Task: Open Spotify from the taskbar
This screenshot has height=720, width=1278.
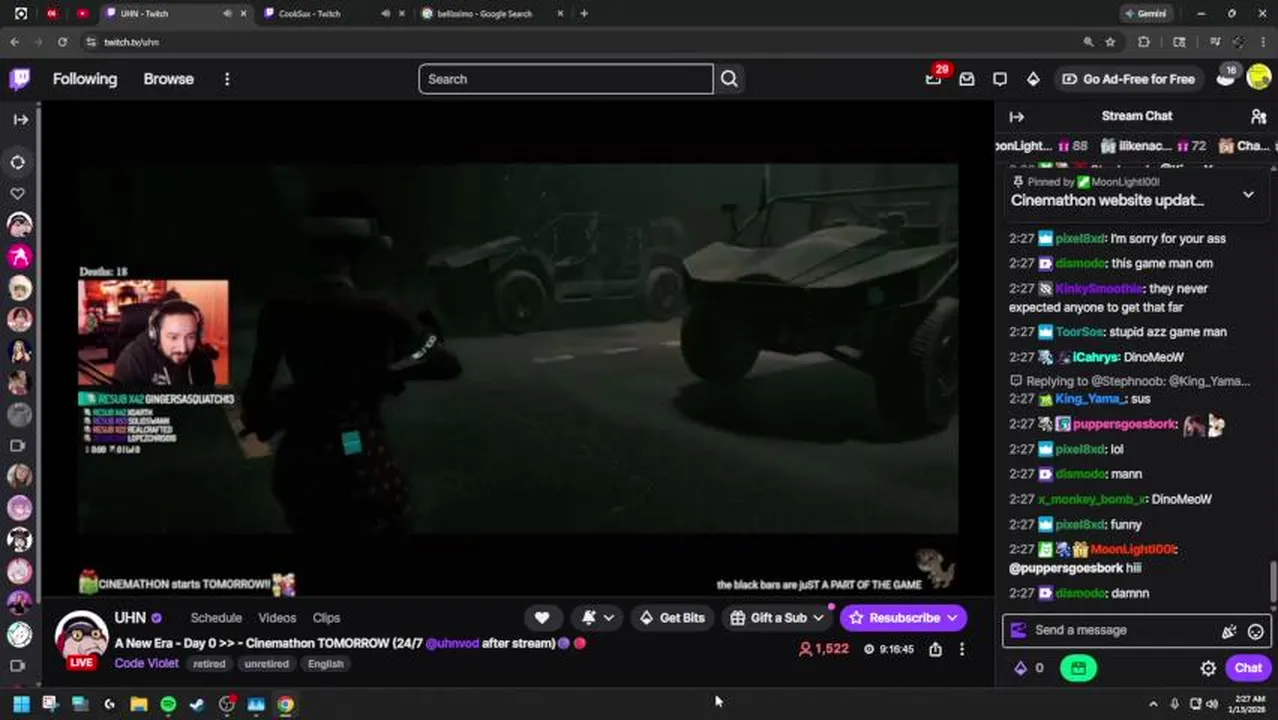Action: point(168,704)
